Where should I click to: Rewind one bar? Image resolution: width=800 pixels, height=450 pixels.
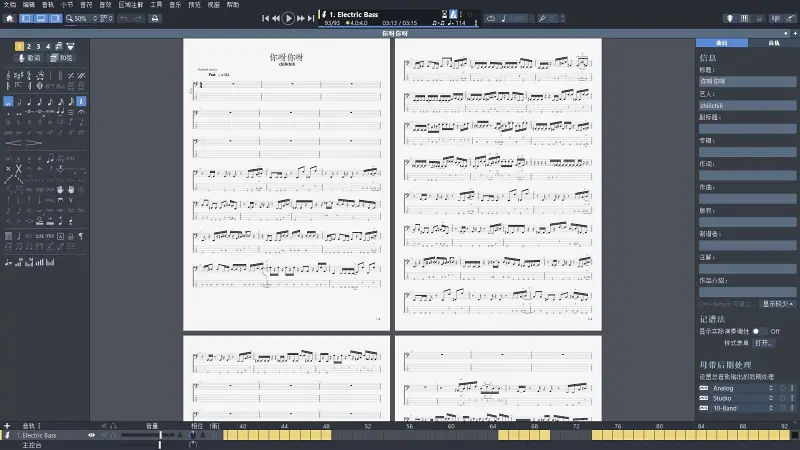(x=276, y=18)
